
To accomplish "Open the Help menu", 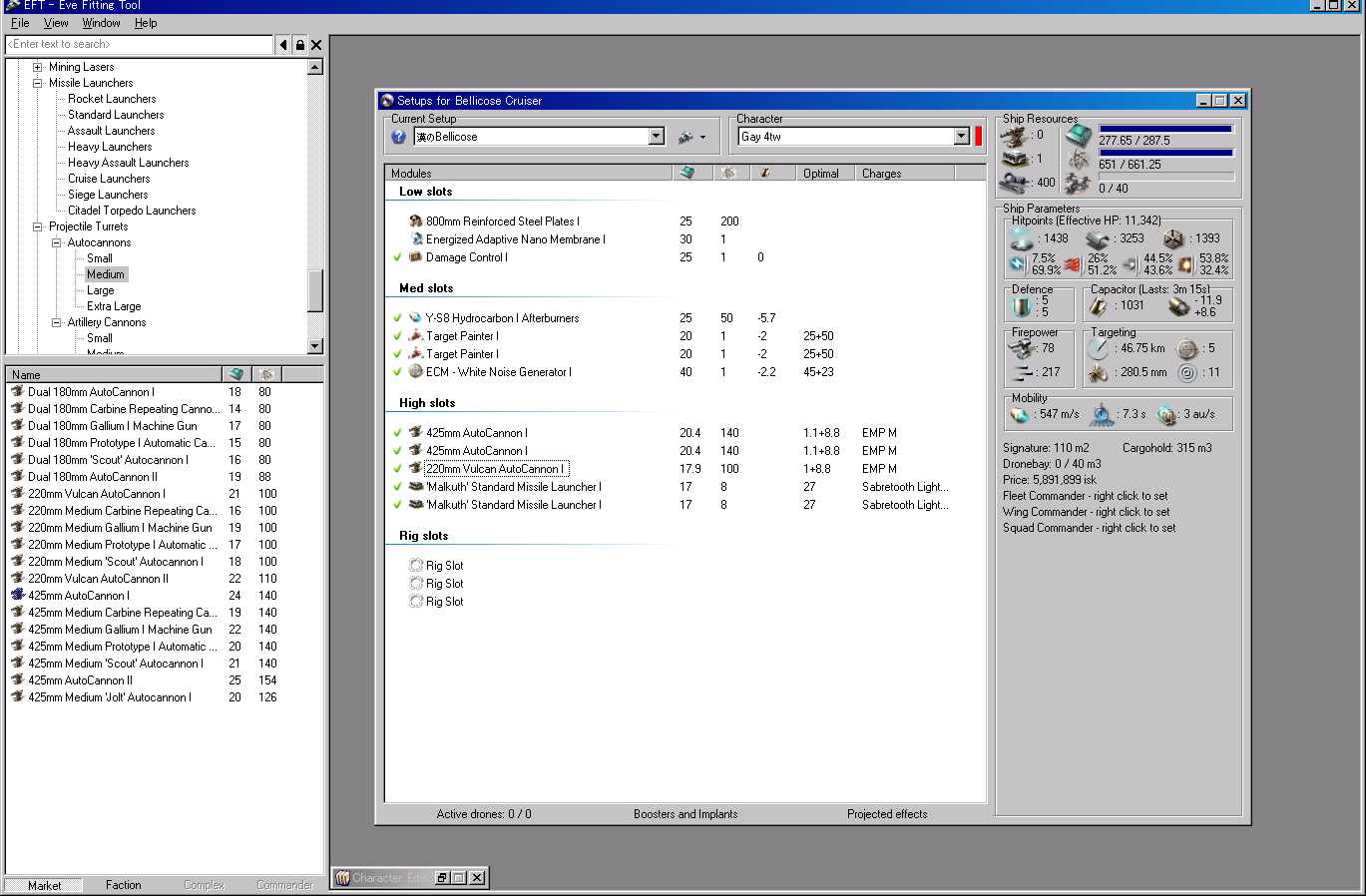I will click(x=146, y=23).
